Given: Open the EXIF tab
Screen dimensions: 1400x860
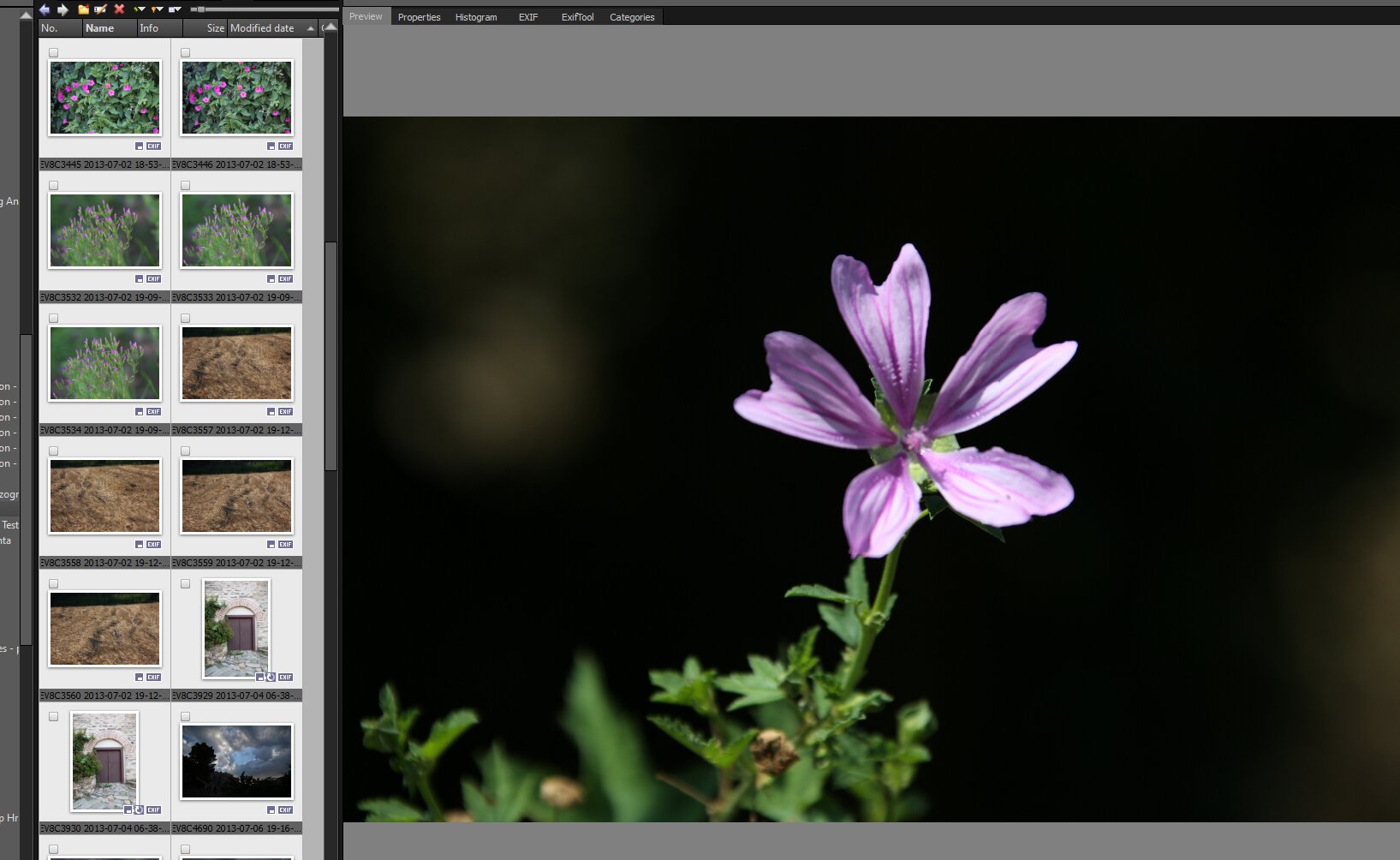Looking at the screenshot, I should click(528, 17).
